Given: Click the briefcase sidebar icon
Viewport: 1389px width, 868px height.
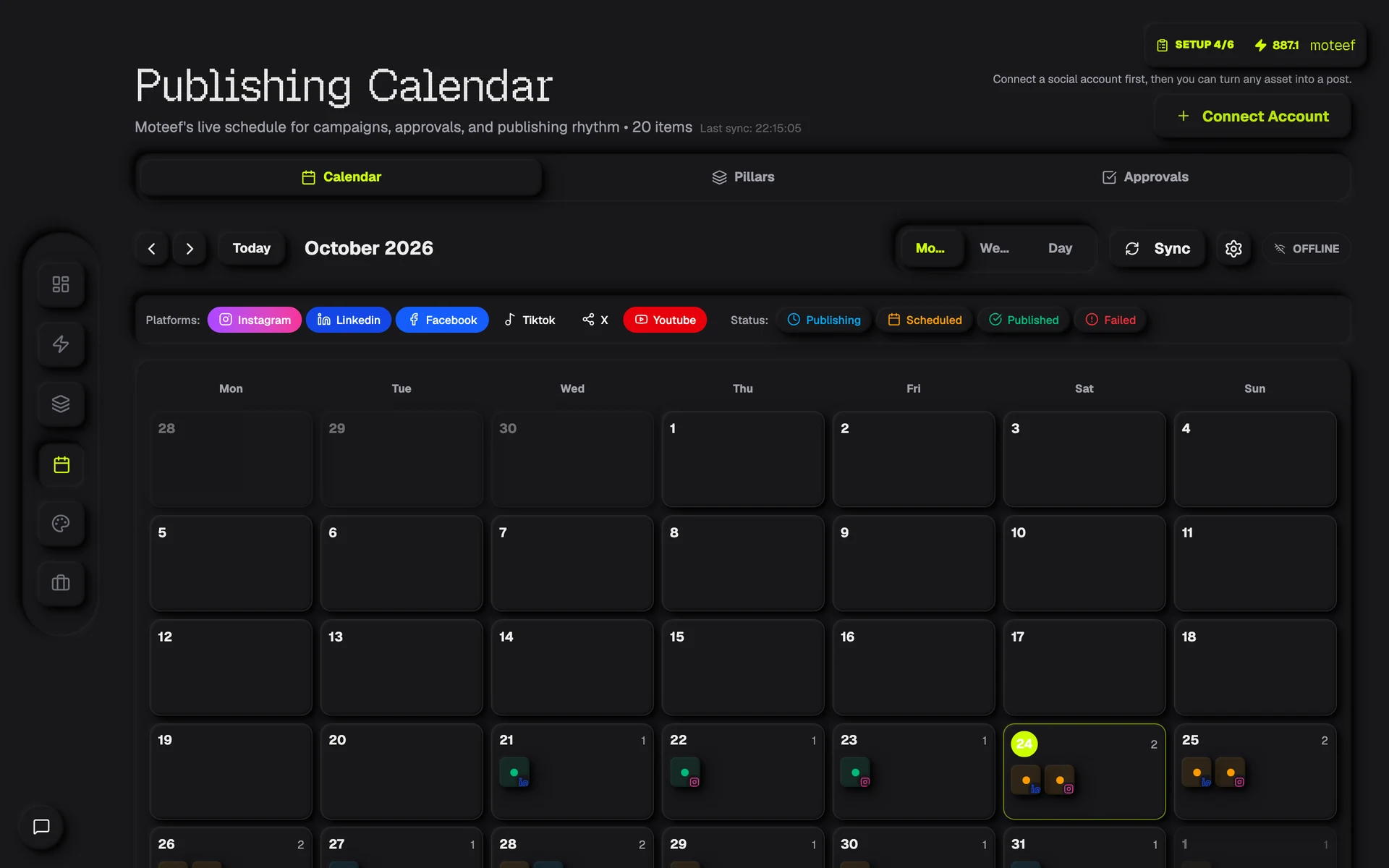Looking at the screenshot, I should pos(61,583).
